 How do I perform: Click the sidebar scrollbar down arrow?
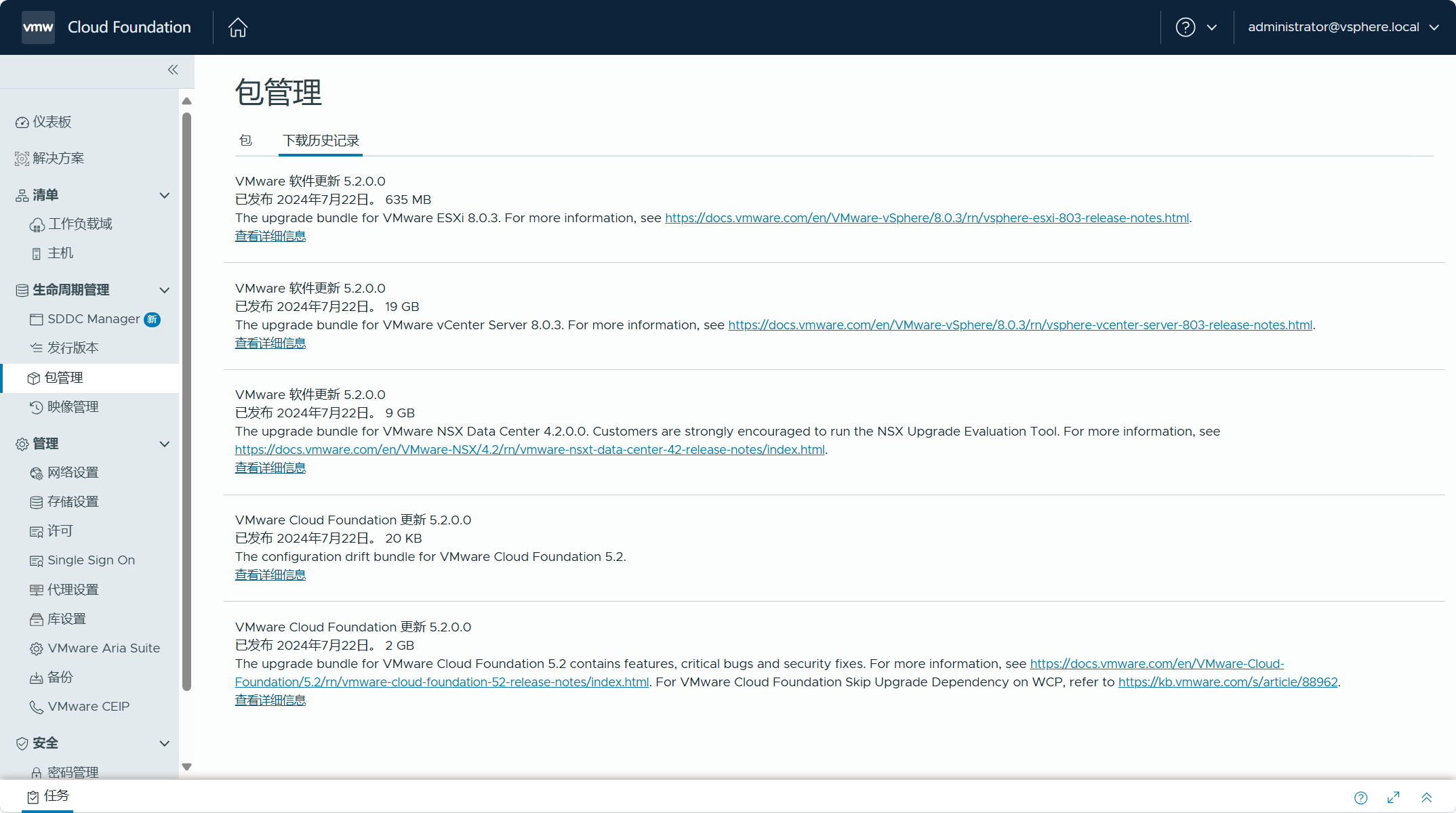187,768
